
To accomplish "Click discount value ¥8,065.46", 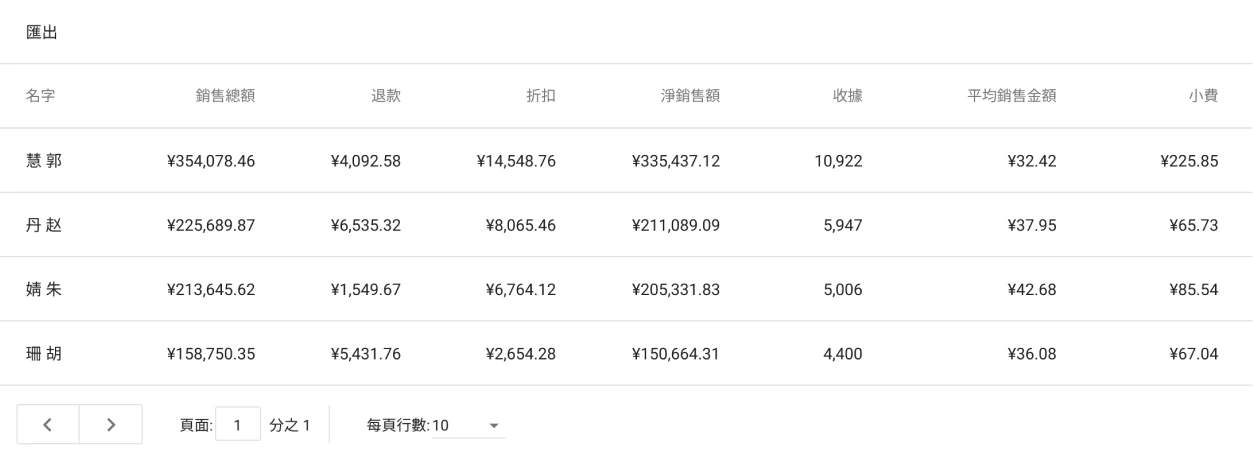I will click(520, 225).
